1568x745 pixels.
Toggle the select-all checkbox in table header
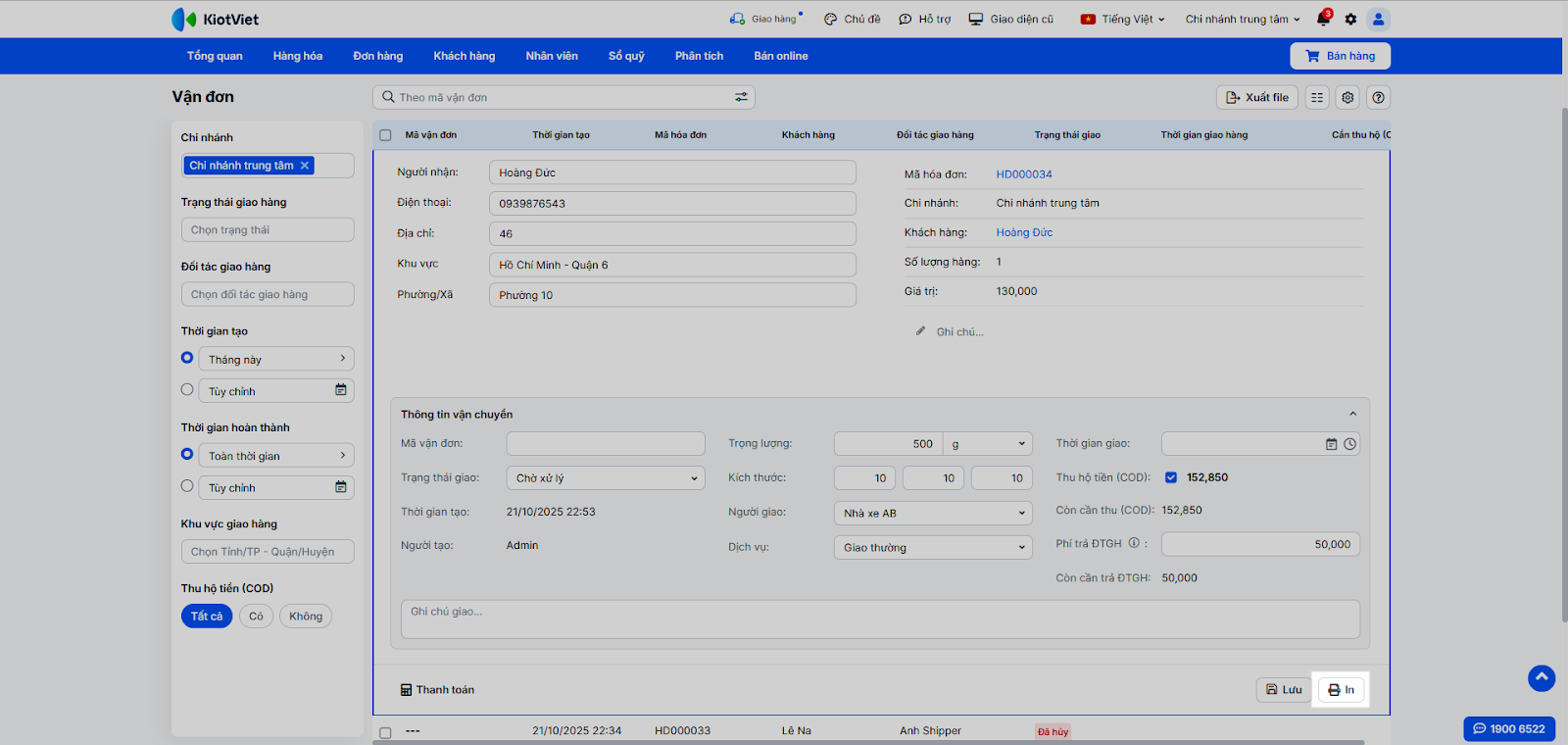(385, 135)
